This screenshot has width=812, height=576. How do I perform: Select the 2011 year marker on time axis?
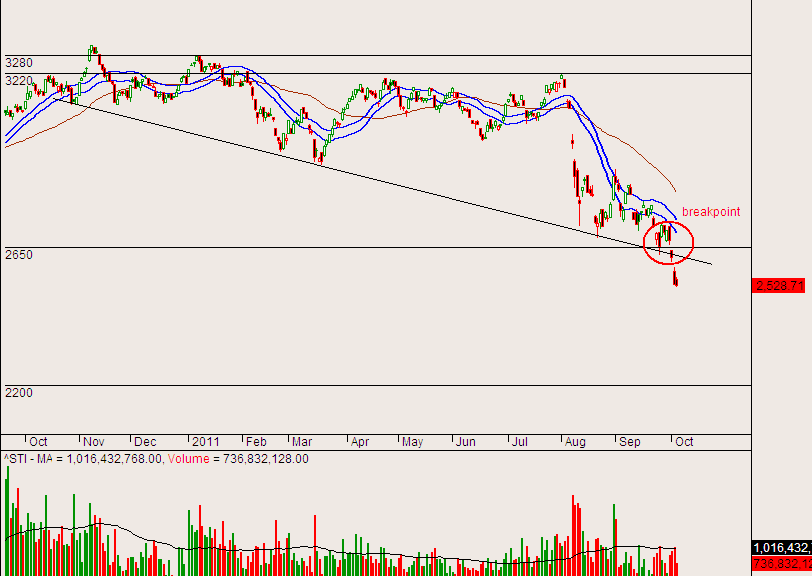[205, 441]
